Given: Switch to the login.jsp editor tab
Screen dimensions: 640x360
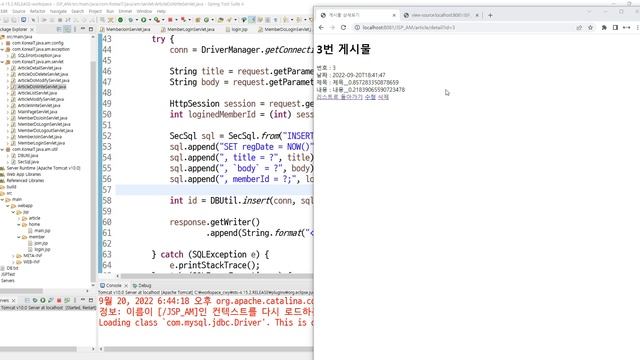Looking at the screenshot, I should pos(237,29).
